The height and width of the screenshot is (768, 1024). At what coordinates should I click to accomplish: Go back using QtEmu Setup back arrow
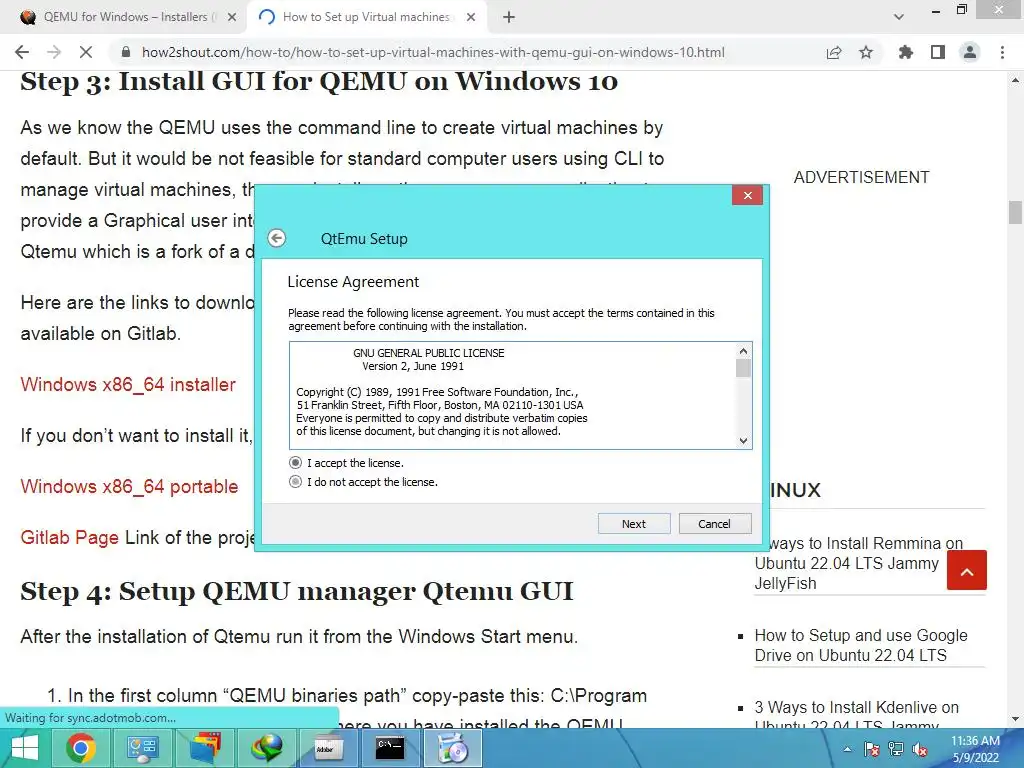277,238
